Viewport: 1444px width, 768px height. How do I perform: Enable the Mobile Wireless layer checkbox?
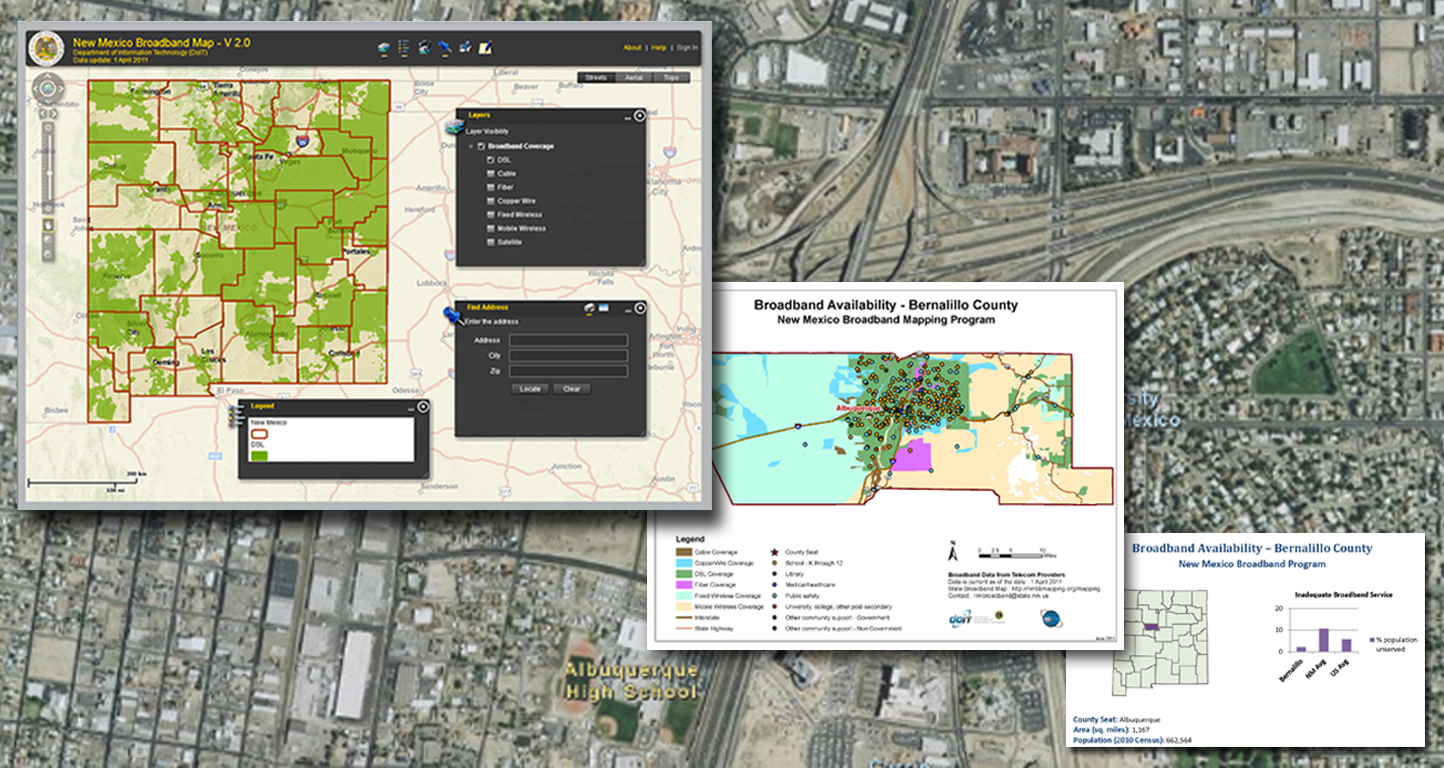coord(490,228)
